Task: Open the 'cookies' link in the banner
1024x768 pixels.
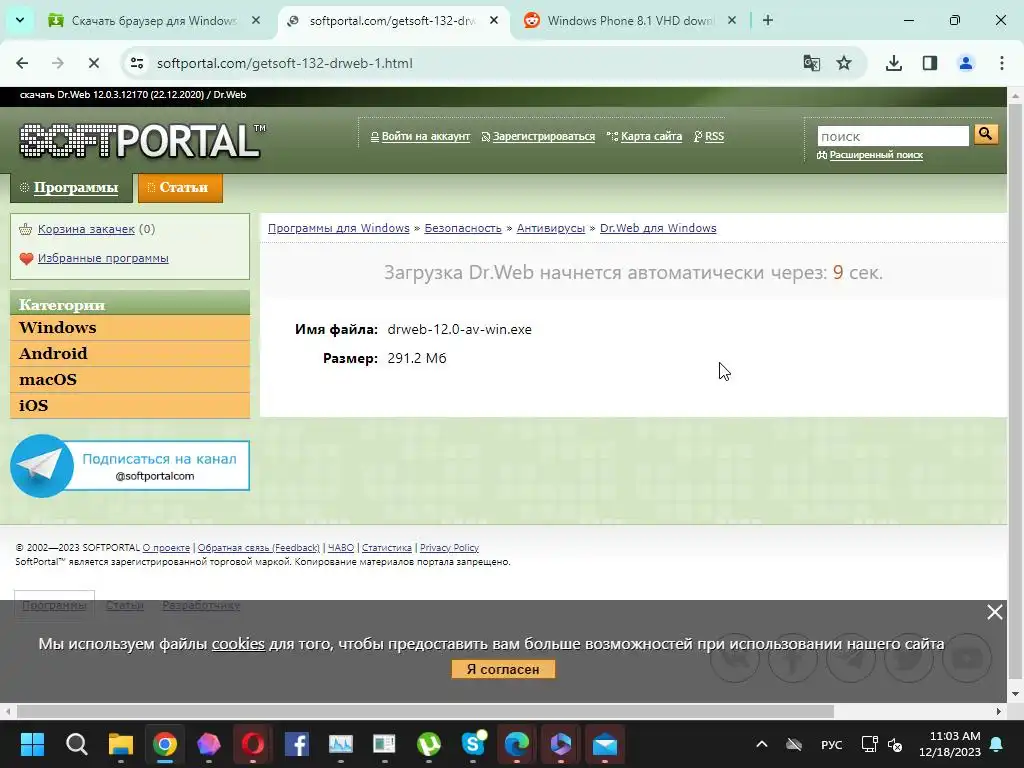Action: point(238,644)
